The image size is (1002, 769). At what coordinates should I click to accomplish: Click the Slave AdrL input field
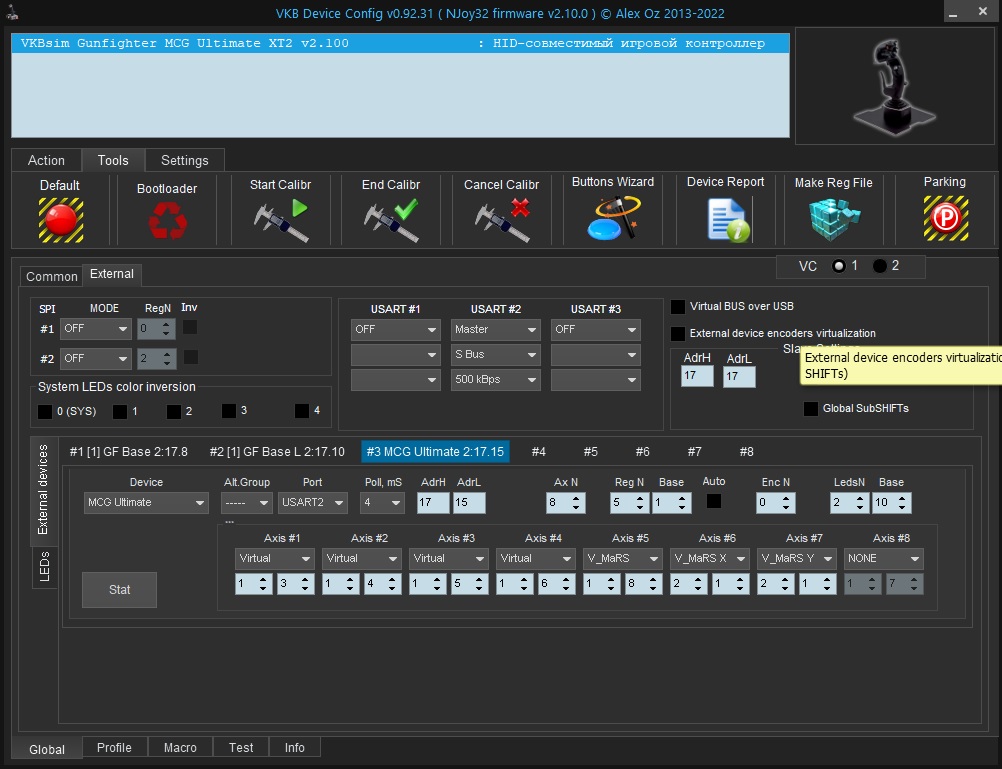pyautogui.click(x=739, y=377)
